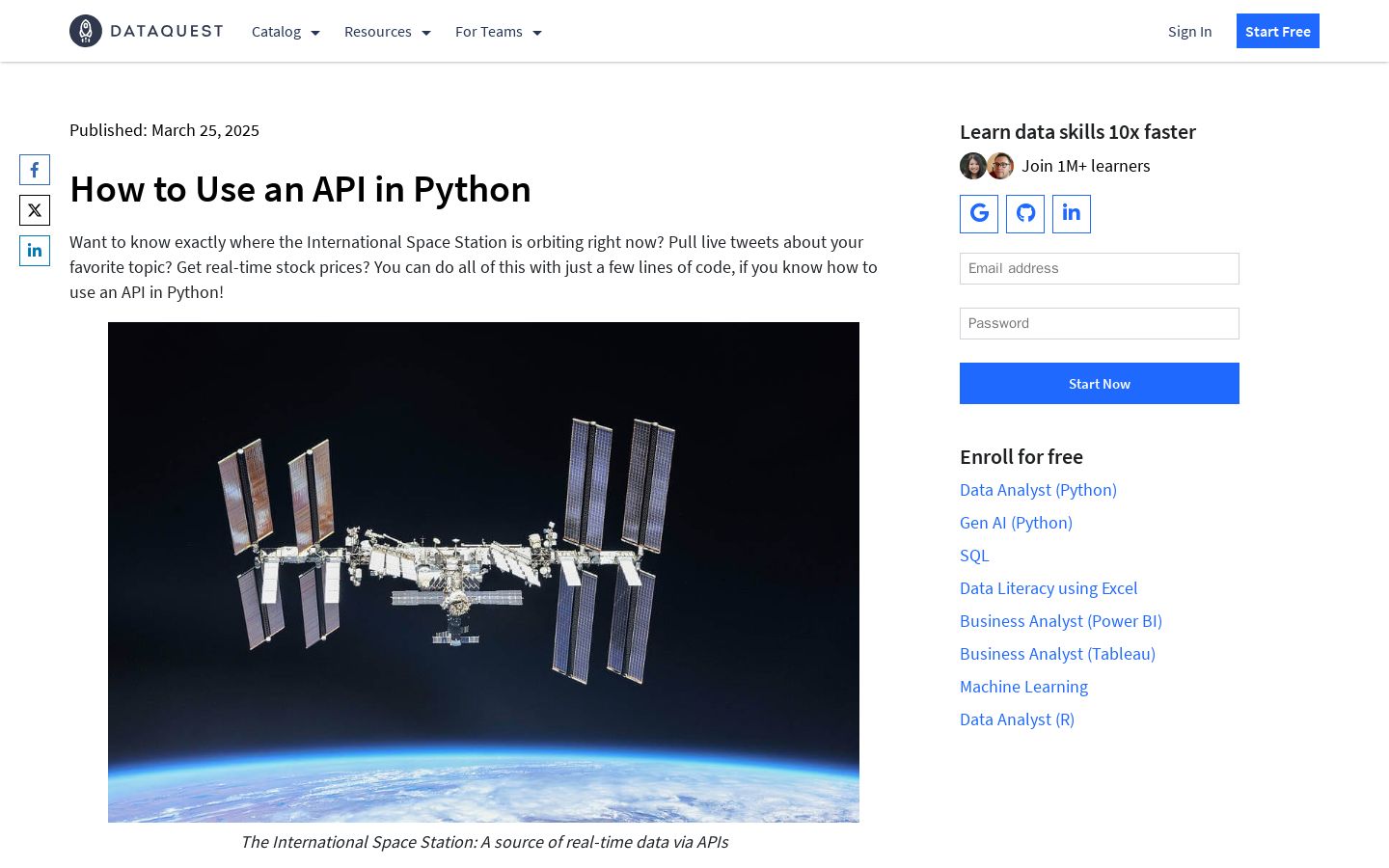Expand the Resources dropdown arrow
The width and height of the screenshot is (1389, 868).
click(425, 33)
